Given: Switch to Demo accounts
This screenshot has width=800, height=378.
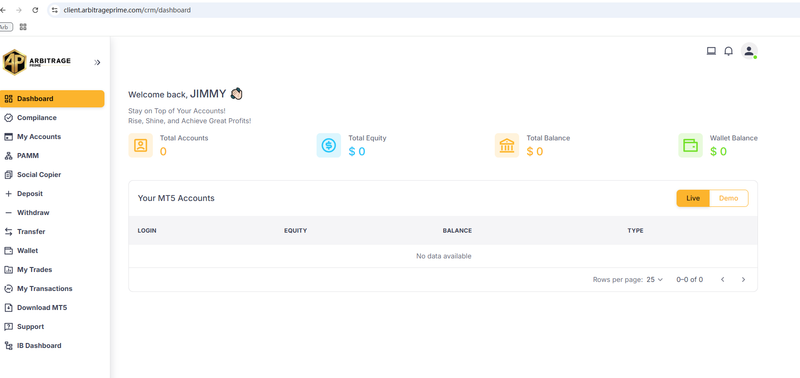Looking at the screenshot, I should [729, 198].
